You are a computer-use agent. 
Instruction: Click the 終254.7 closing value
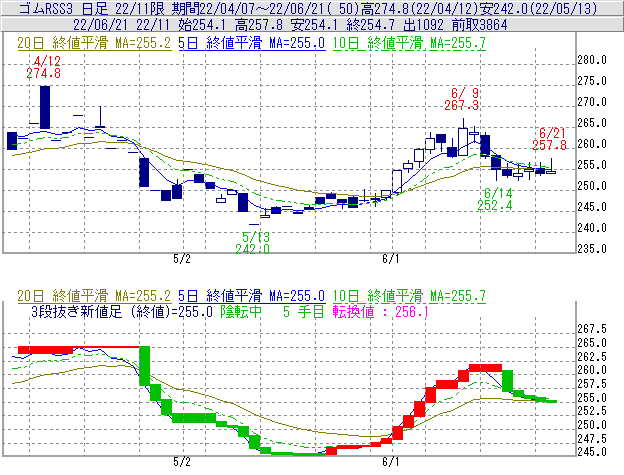370,25
